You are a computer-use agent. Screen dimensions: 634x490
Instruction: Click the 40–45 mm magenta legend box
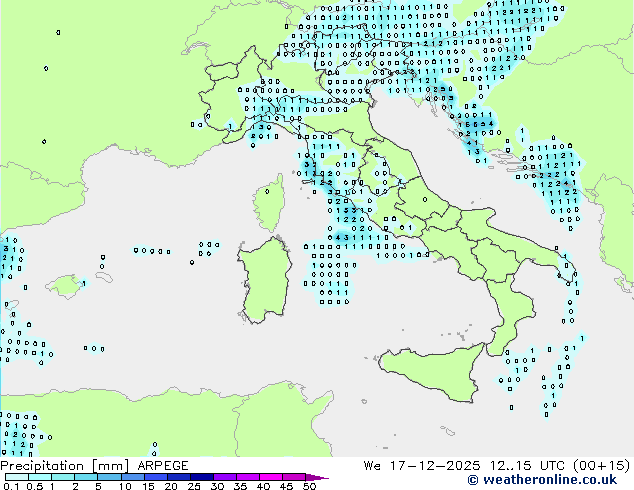coord(271,477)
